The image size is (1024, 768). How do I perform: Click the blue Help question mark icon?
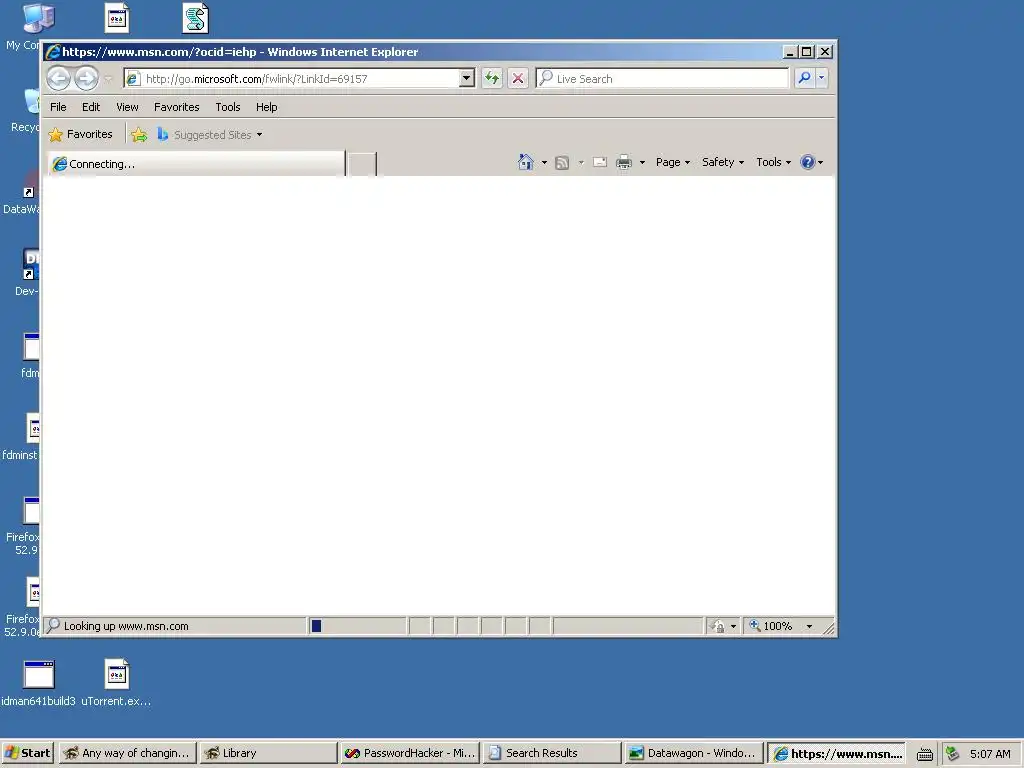coord(808,162)
